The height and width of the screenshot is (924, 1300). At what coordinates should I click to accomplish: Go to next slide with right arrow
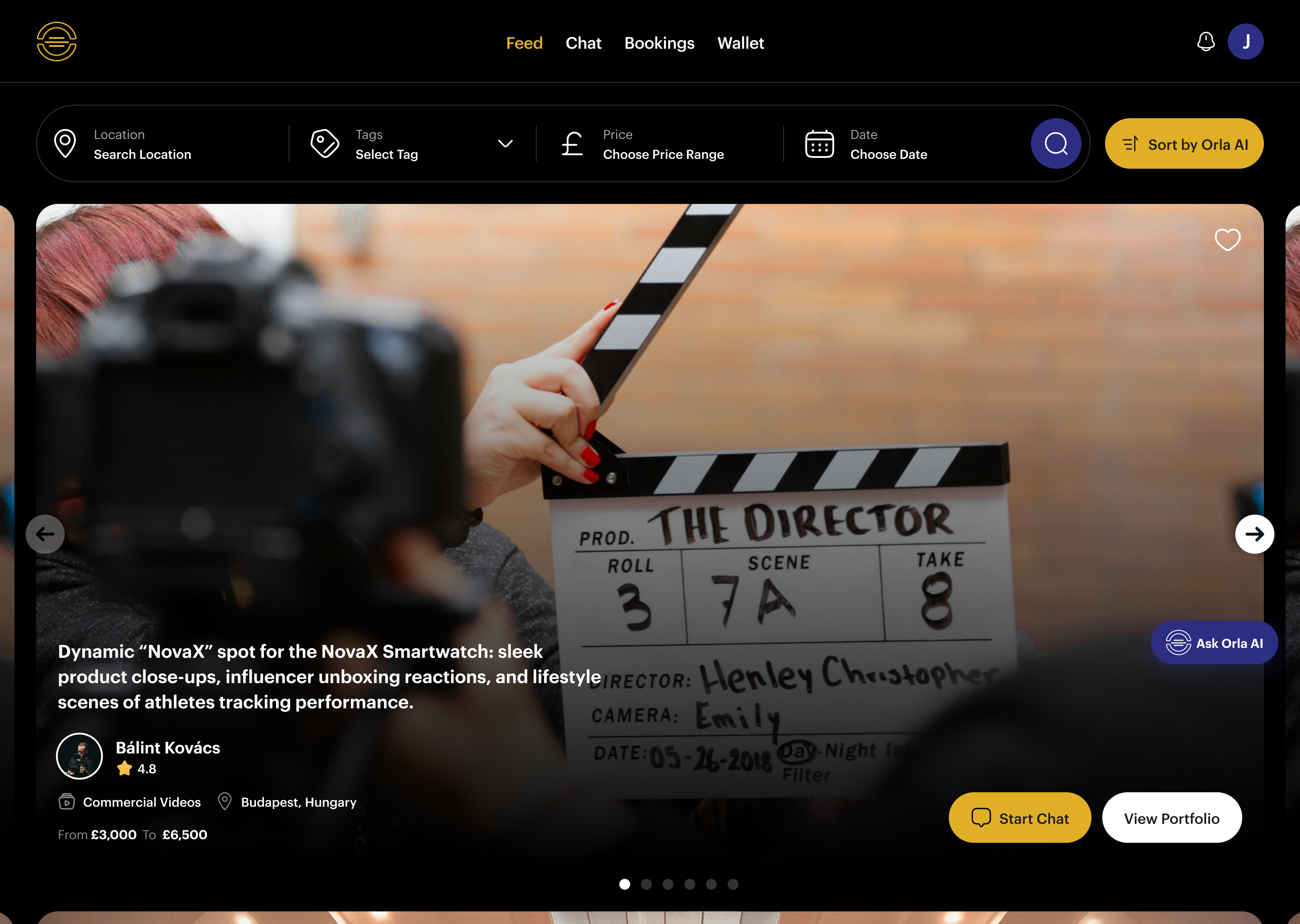point(1254,534)
